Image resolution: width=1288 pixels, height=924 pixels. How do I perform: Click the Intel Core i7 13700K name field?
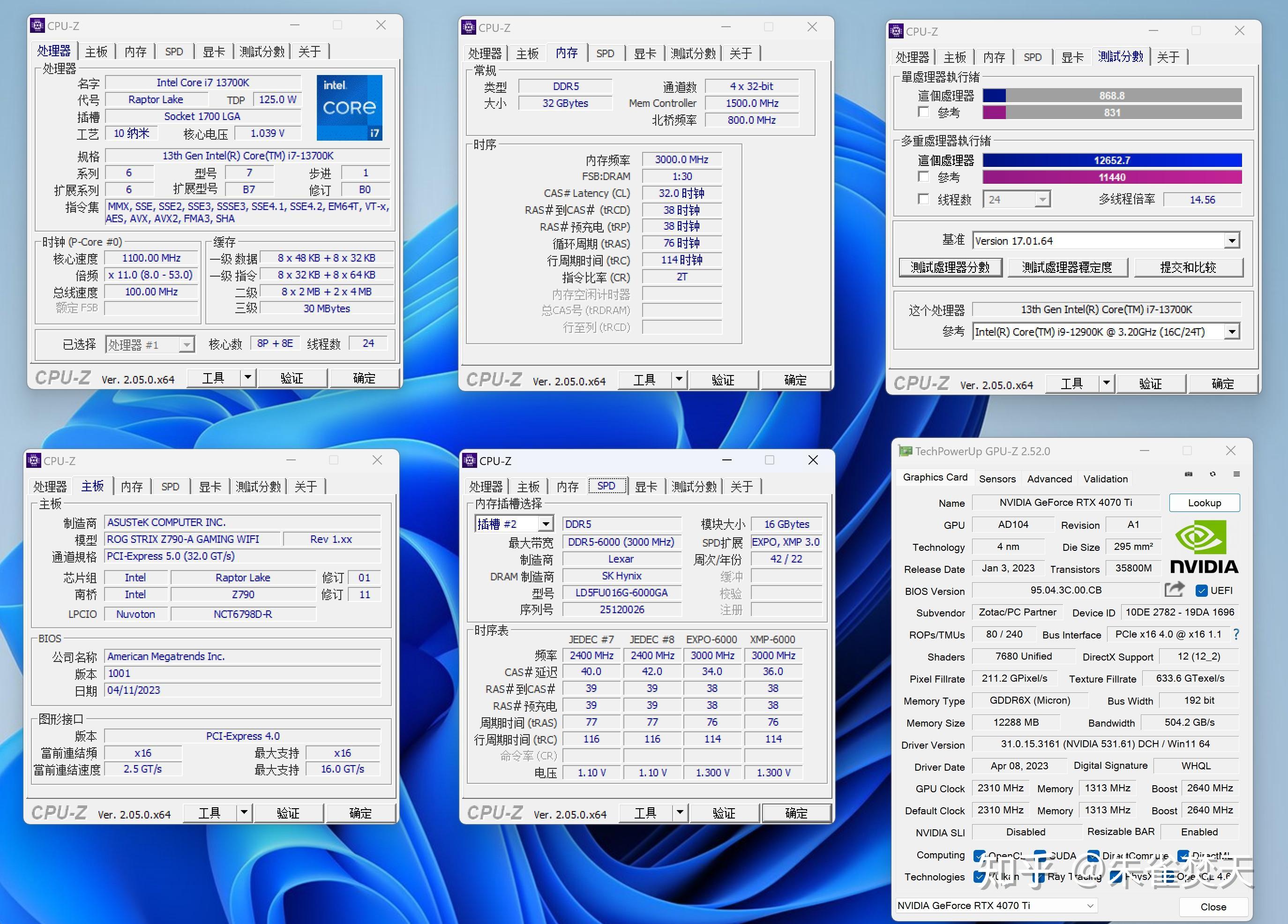[x=203, y=83]
